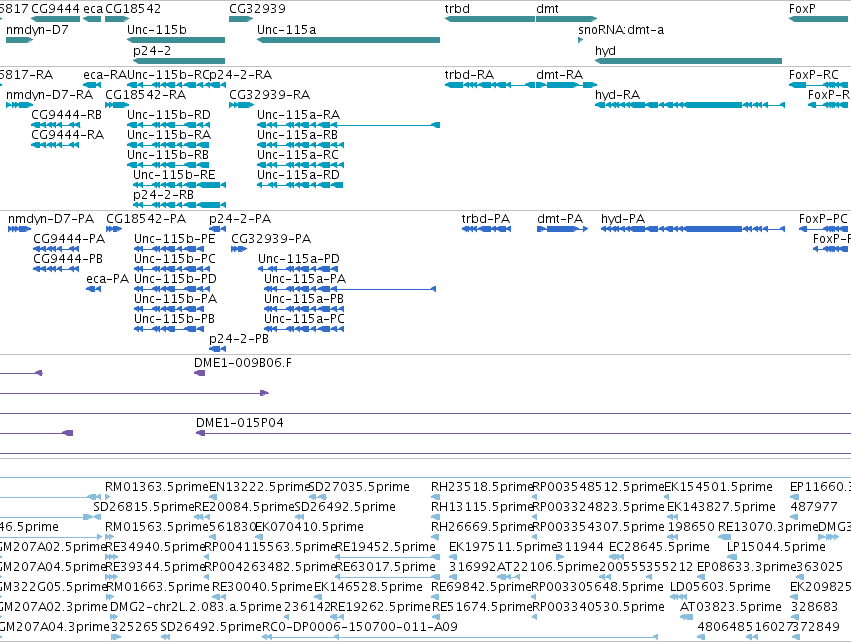Select transcript CG9444-RA label
Screen dimensions: 851x642
point(67,135)
